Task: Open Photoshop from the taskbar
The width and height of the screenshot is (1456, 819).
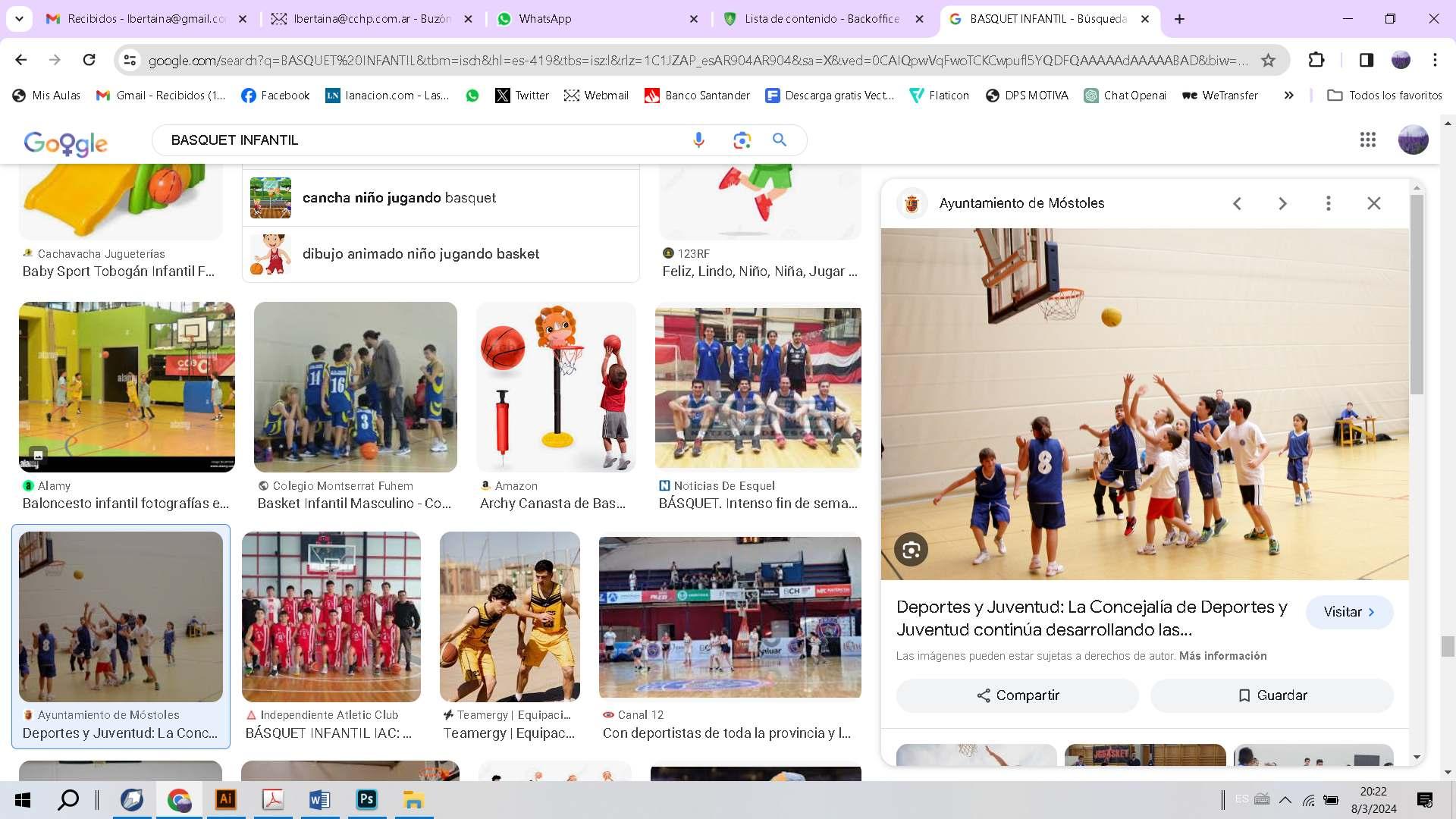Action: coord(367,799)
